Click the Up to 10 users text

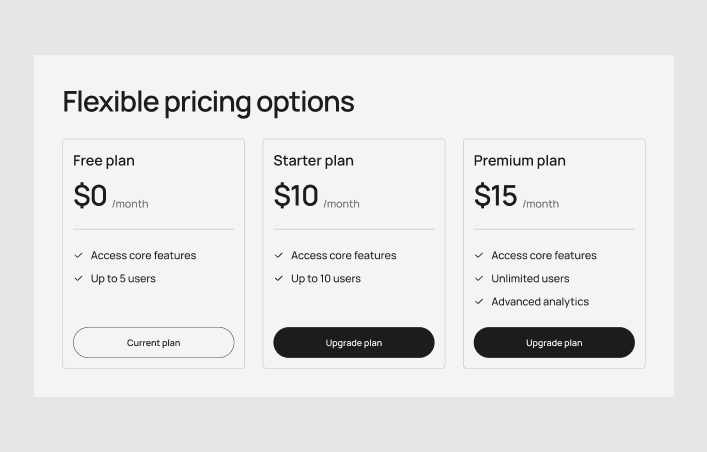pyautogui.click(x=326, y=279)
